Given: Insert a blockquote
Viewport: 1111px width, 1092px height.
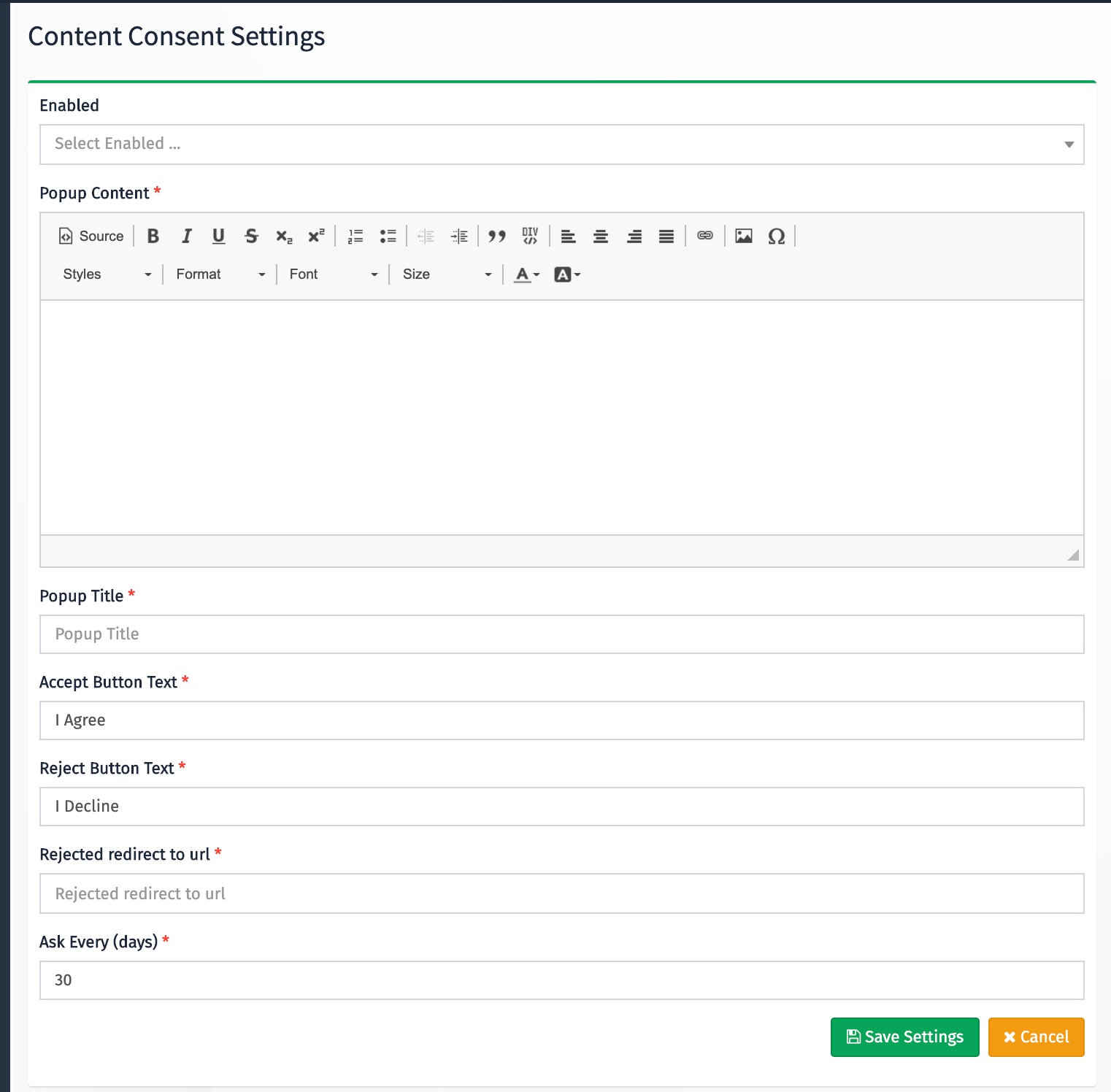Looking at the screenshot, I should (497, 236).
